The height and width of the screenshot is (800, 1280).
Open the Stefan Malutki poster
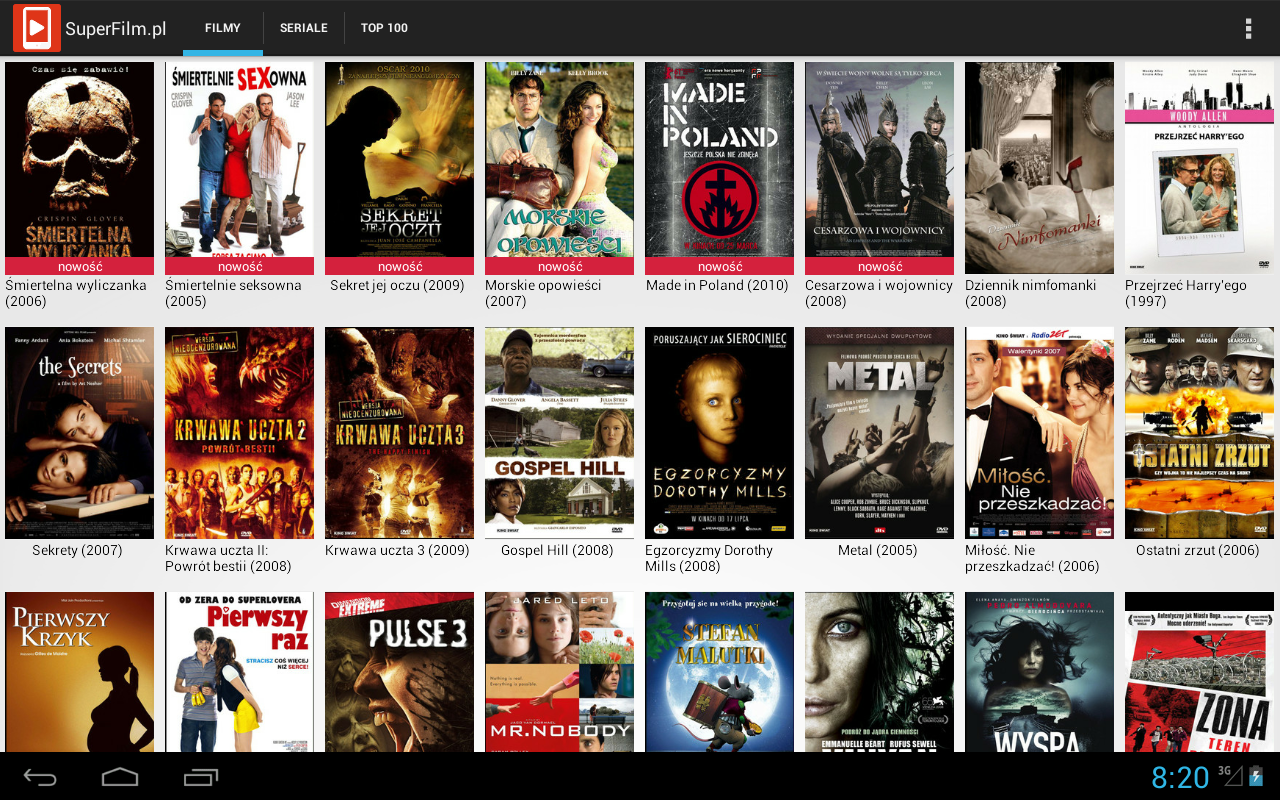click(720, 672)
